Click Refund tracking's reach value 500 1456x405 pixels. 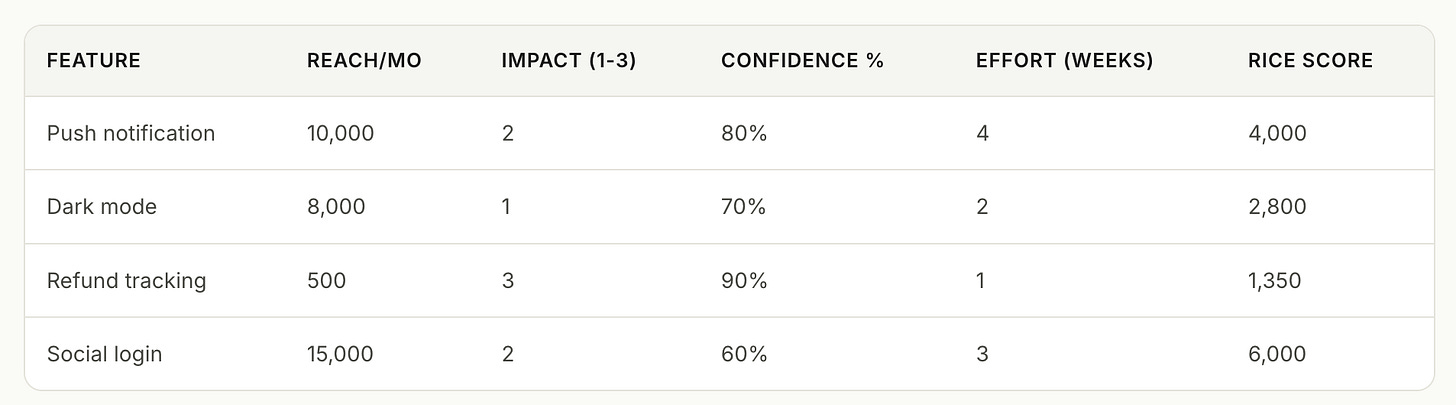pos(326,281)
